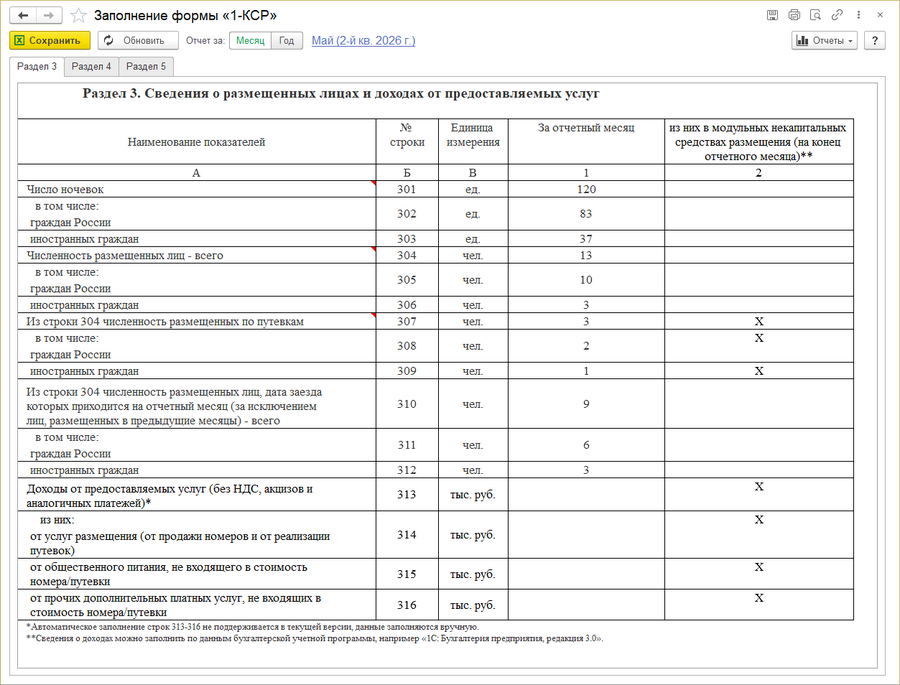The image size is (900, 685).
Task: Select the Раздел 3 tab
Action: pyautogui.click(x=37, y=66)
